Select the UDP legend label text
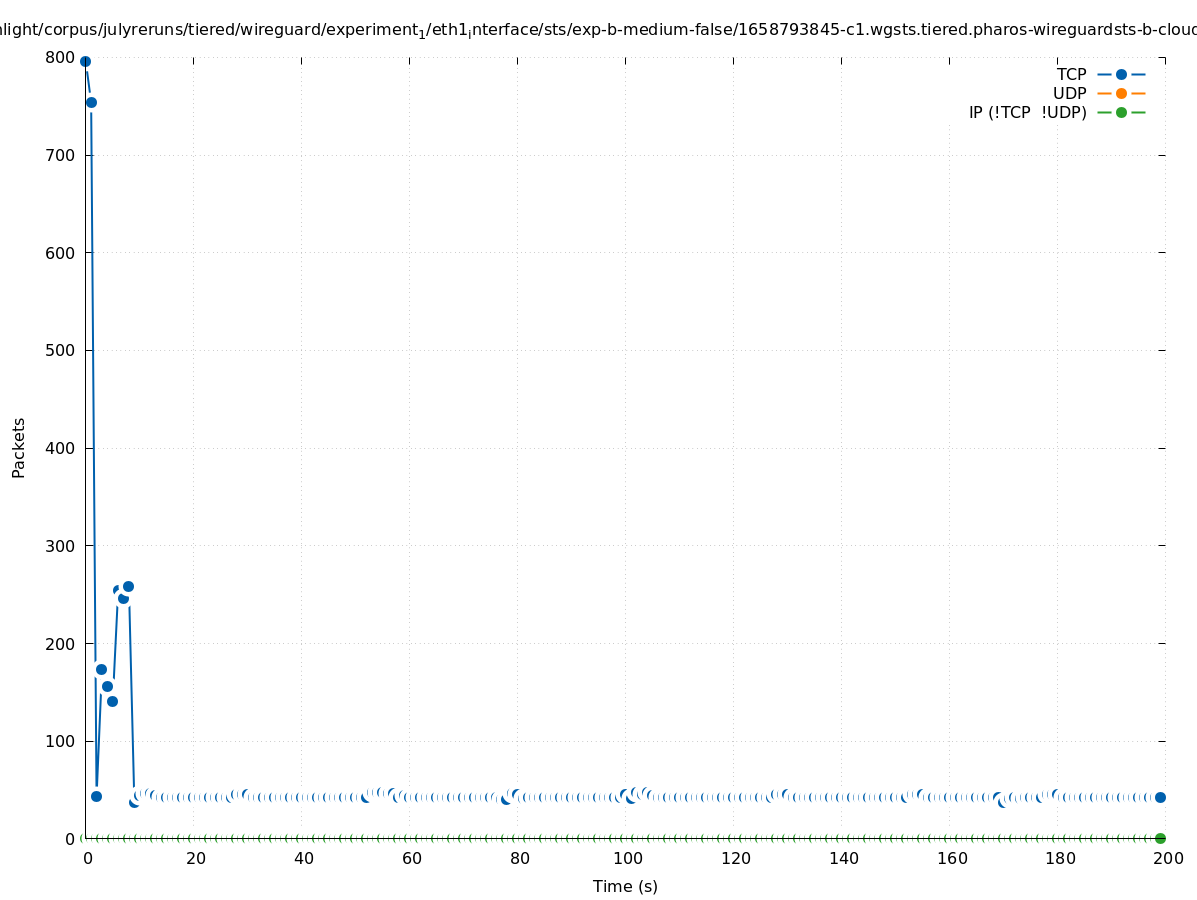Screen dimensions: 1197x900 pyautogui.click(x=1069, y=94)
